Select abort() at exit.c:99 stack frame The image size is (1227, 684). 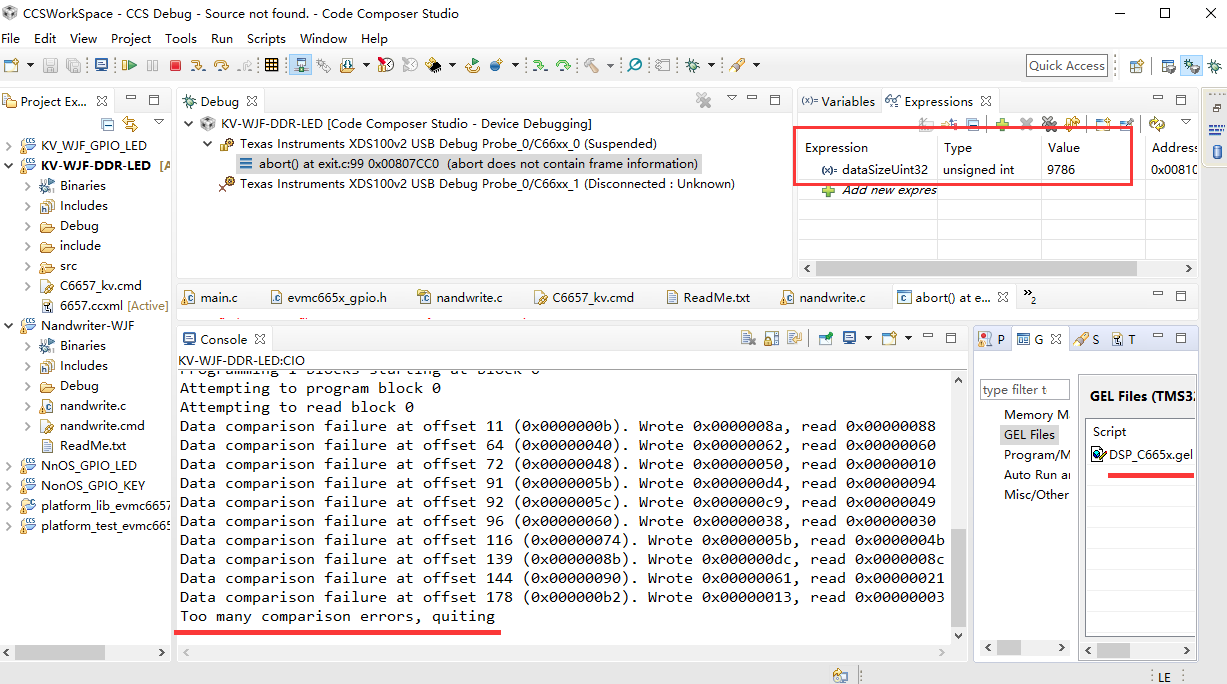[468, 164]
